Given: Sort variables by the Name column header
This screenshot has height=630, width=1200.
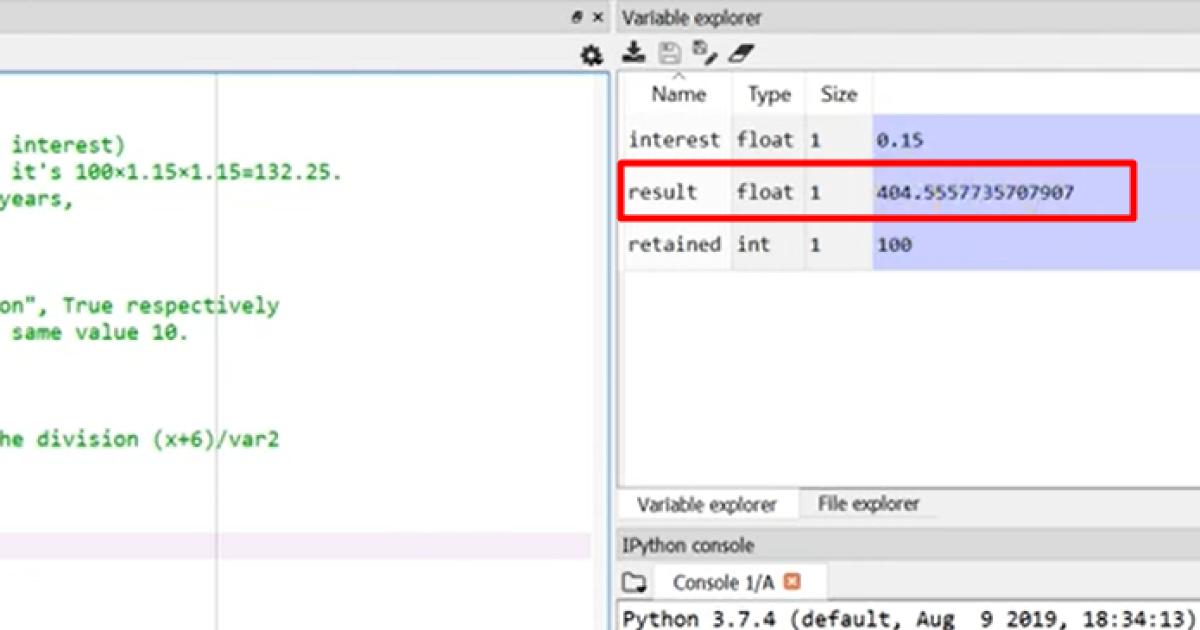Looking at the screenshot, I should click(678, 93).
